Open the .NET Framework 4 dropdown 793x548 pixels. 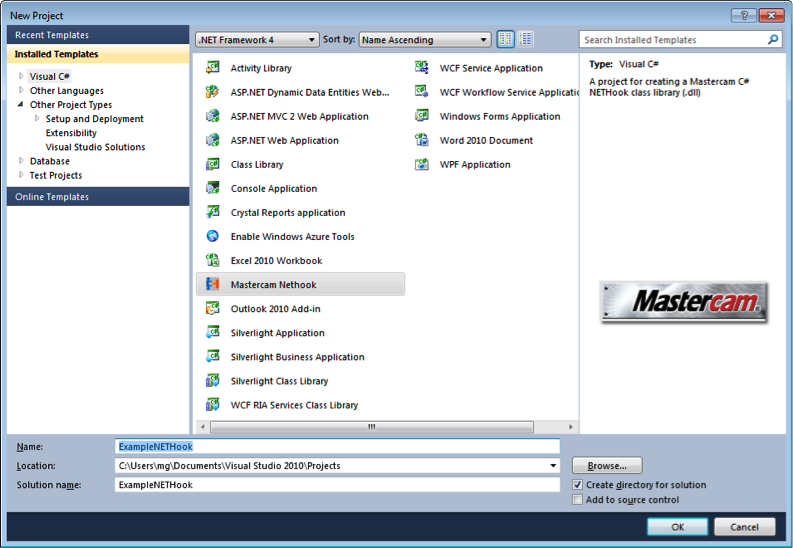[257, 39]
